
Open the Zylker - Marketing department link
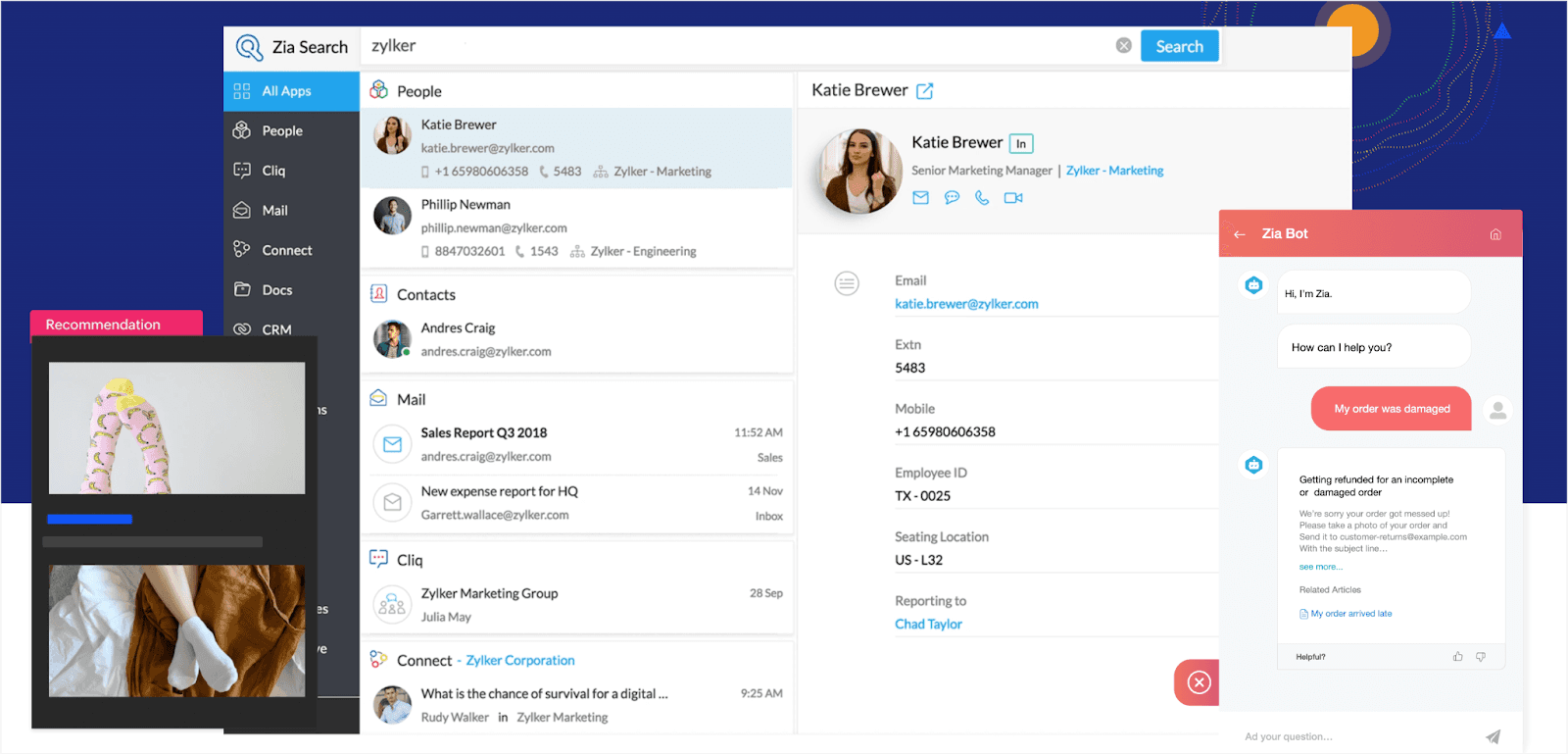click(x=1114, y=171)
